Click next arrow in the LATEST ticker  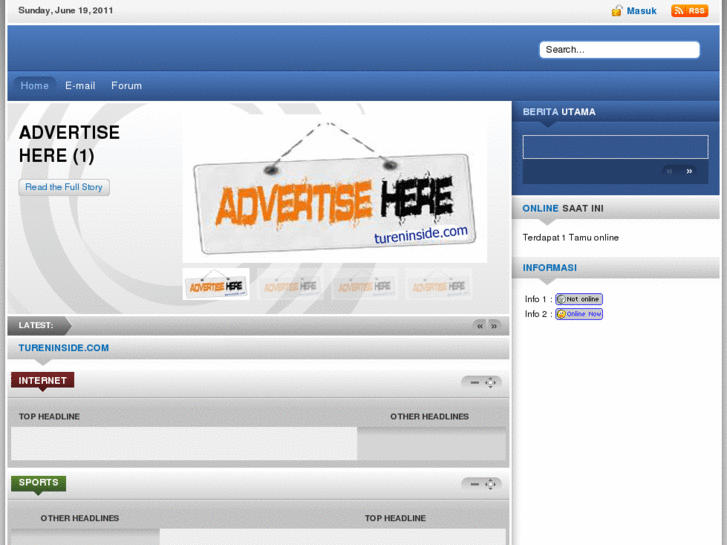(x=494, y=326)
